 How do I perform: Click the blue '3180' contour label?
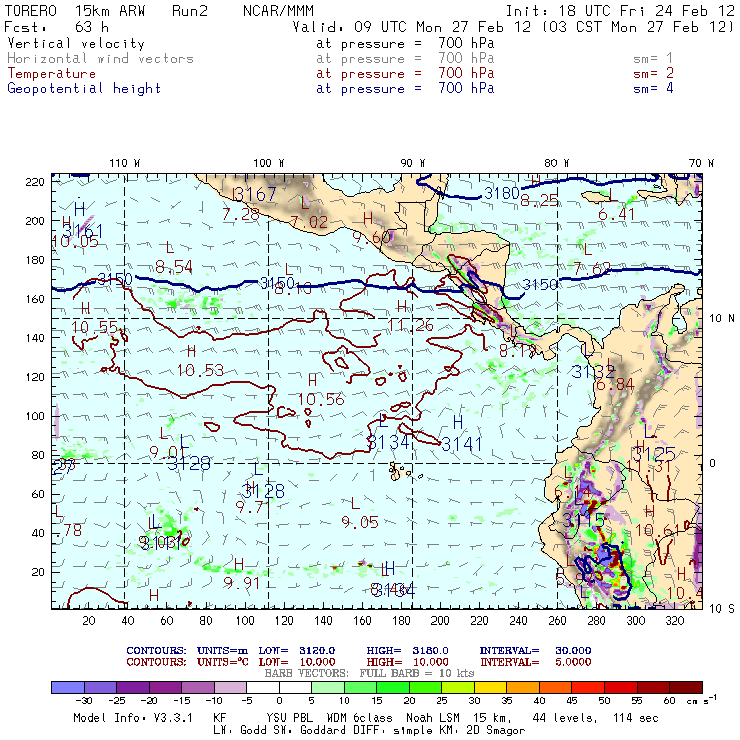(x=502, y=193)
